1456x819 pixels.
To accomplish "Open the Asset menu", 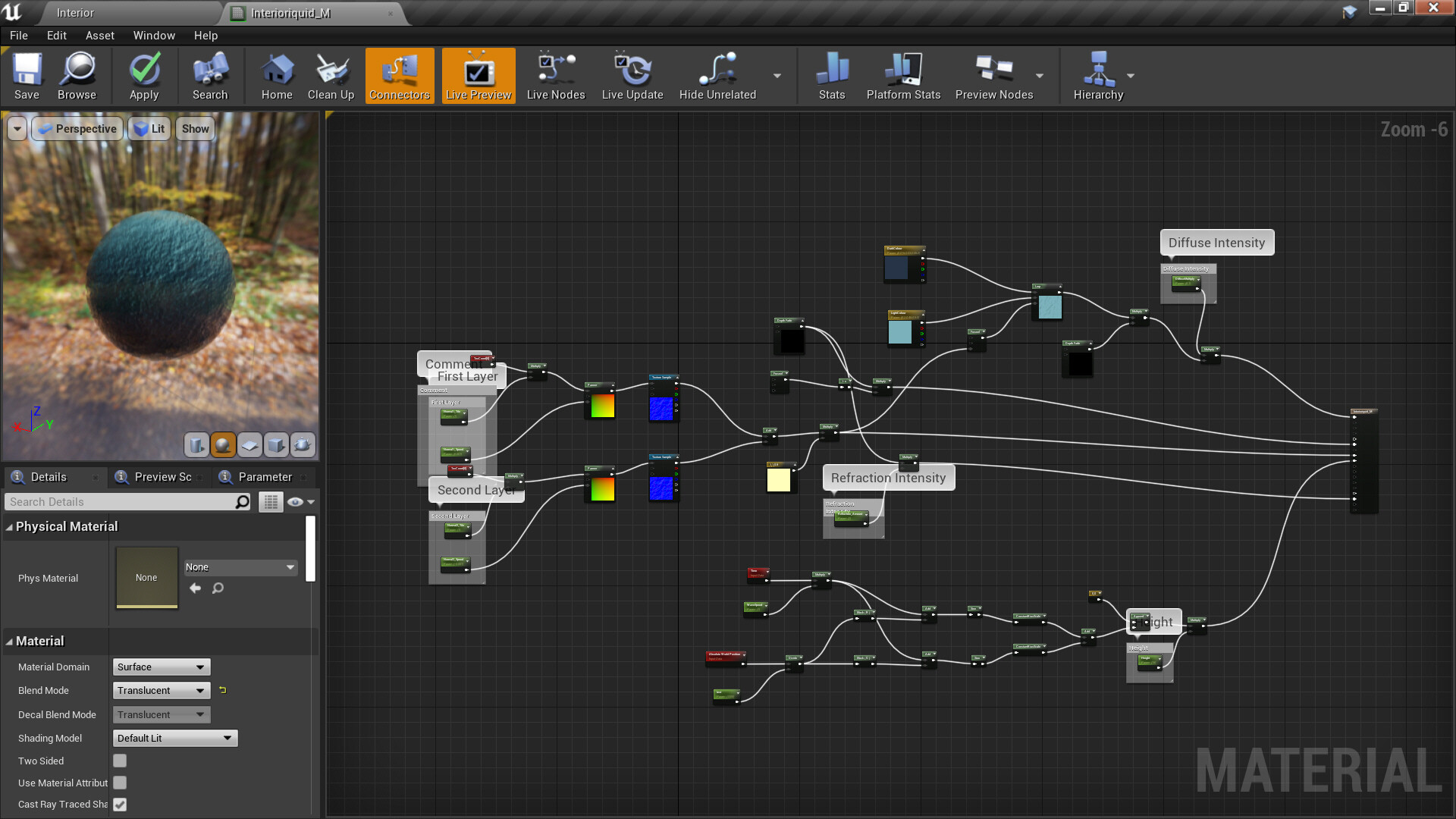I will (x=99, y=36).
